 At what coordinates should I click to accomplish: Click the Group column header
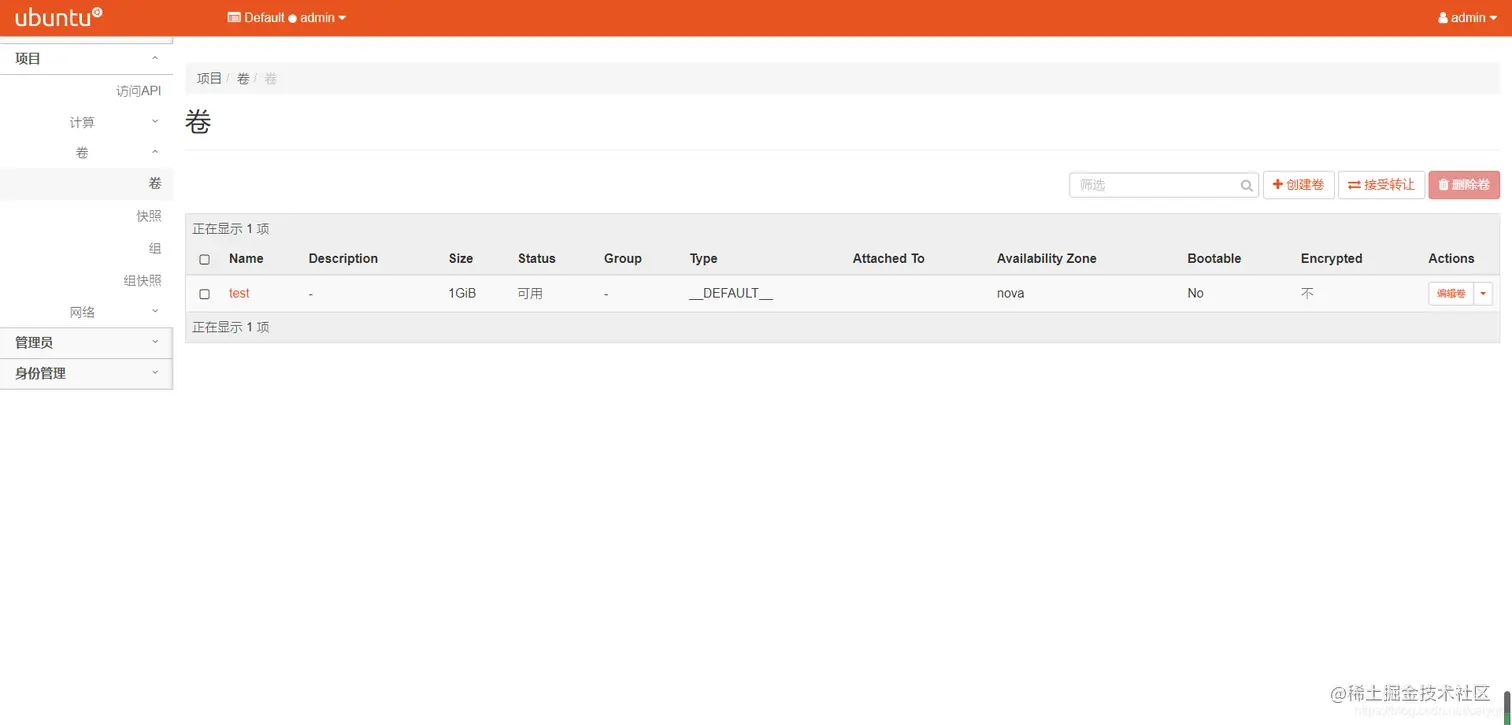(623, 258)
